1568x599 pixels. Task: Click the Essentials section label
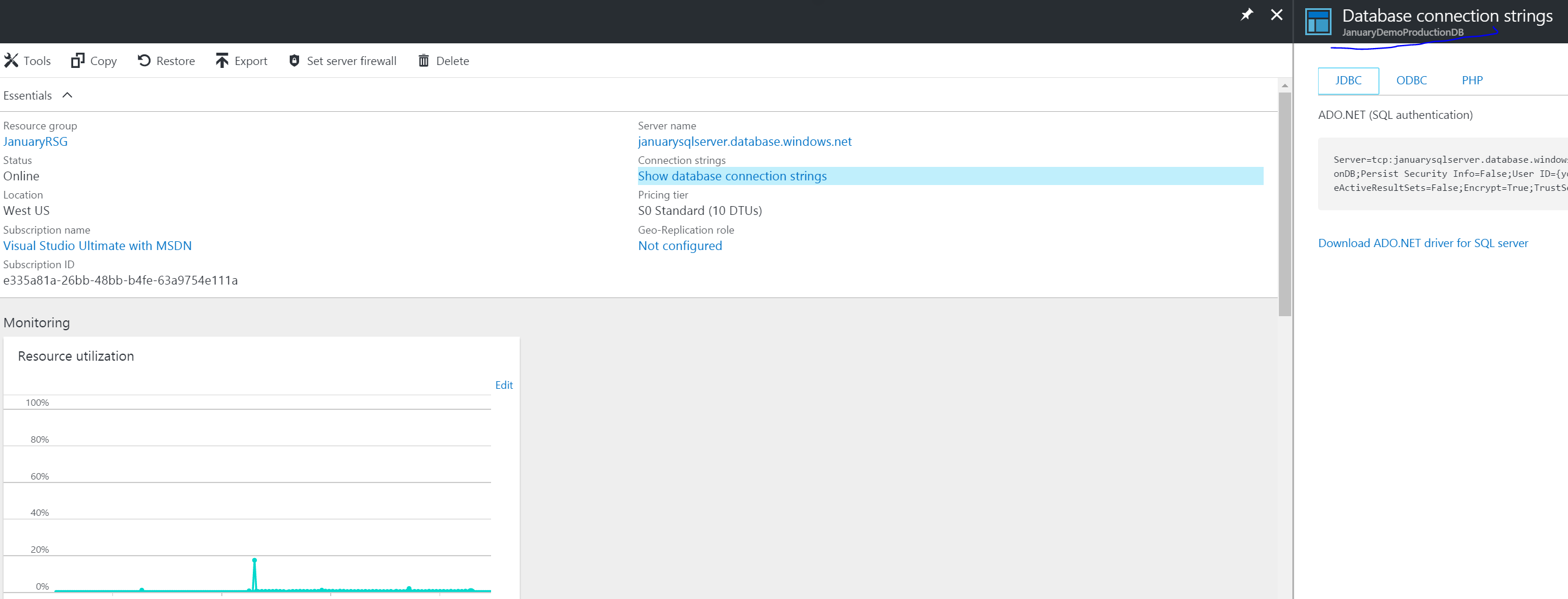click(x=28, y=95)
